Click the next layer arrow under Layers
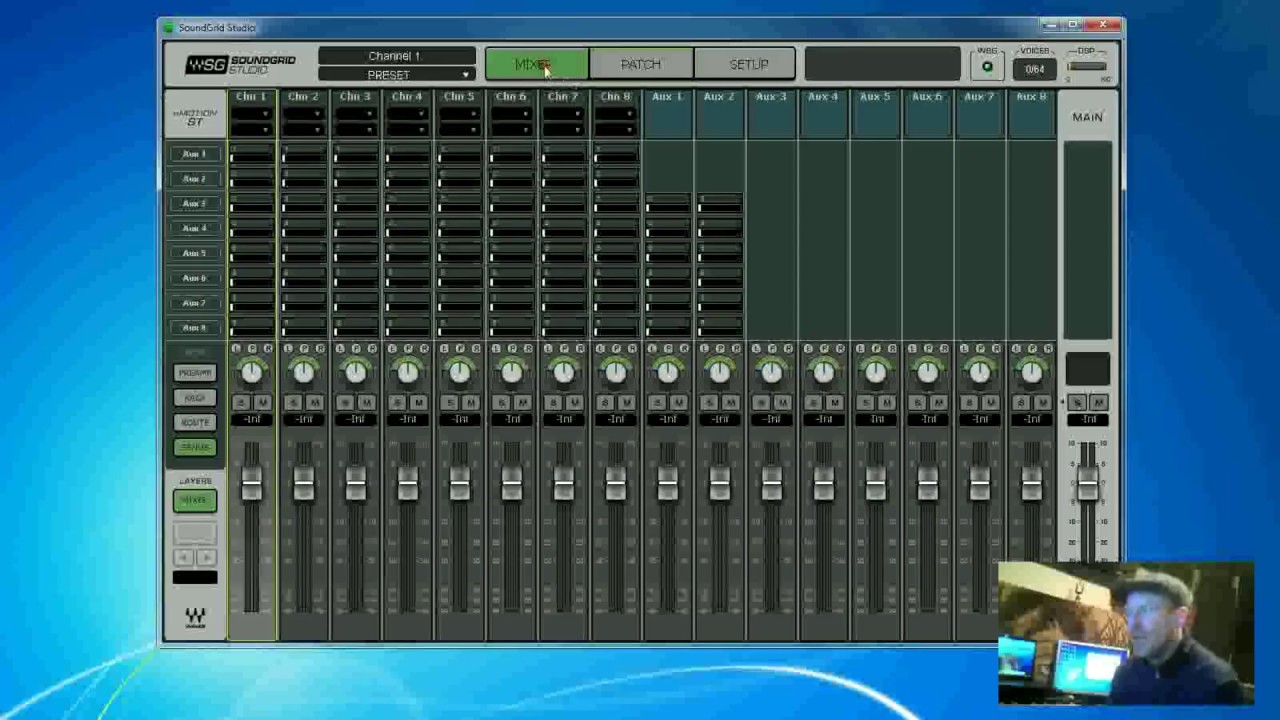This screenshot has width=1280, height=720. (206, 558)
